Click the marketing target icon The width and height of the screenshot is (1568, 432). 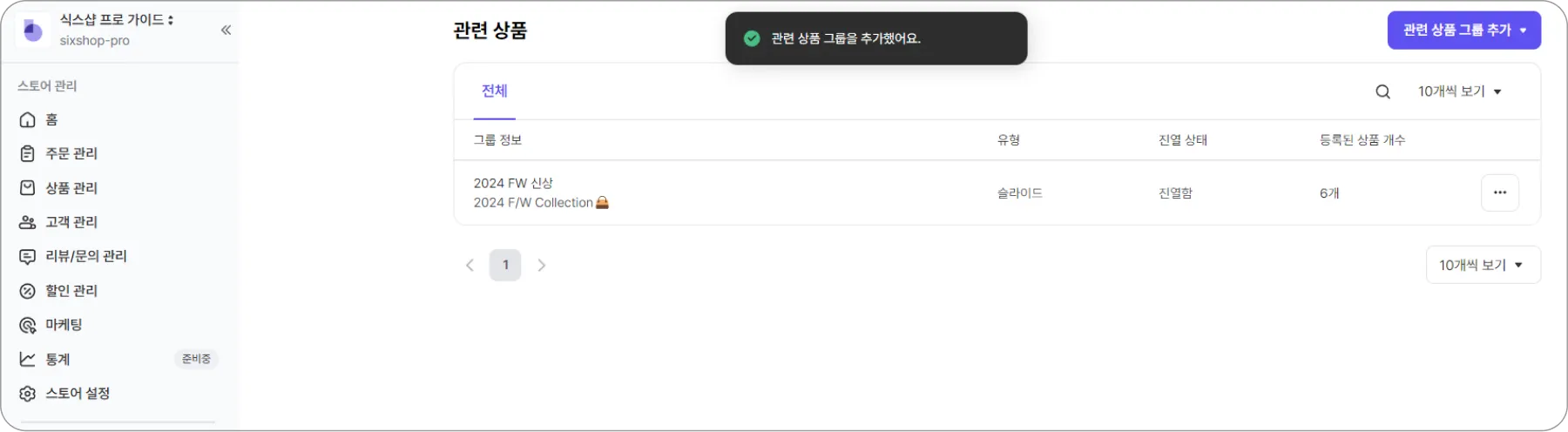pyautogui.click(x=28, y=325)
